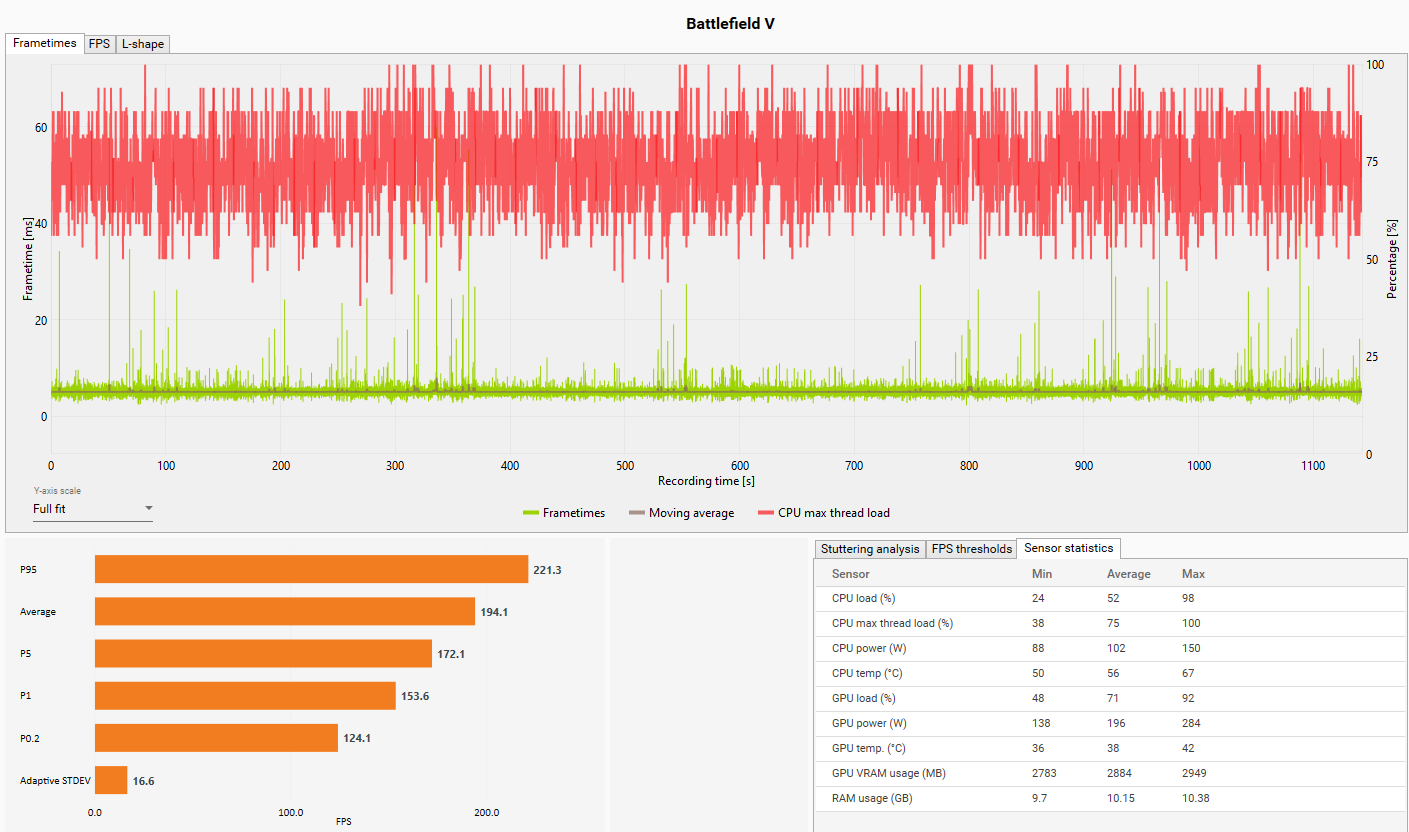This screenshot has width=1409, height=832.
Task: Click the Recording time [s] axis label
Action: click(706, 481)
